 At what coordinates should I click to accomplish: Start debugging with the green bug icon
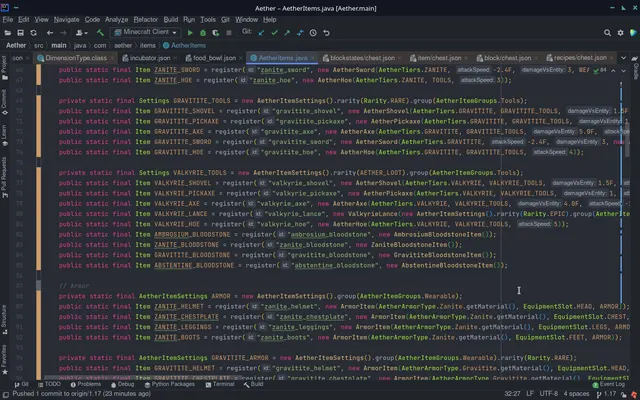point(203,33)
